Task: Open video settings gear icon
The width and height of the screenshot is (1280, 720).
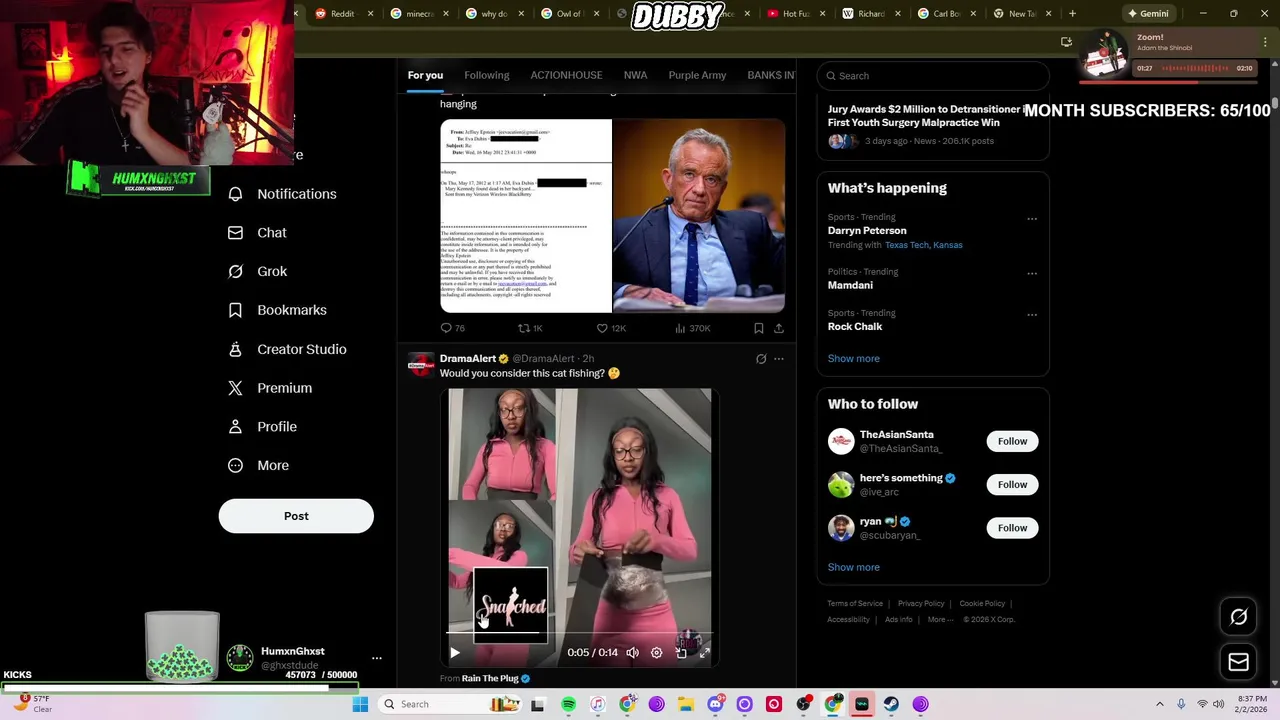Action: pos(656,653)
